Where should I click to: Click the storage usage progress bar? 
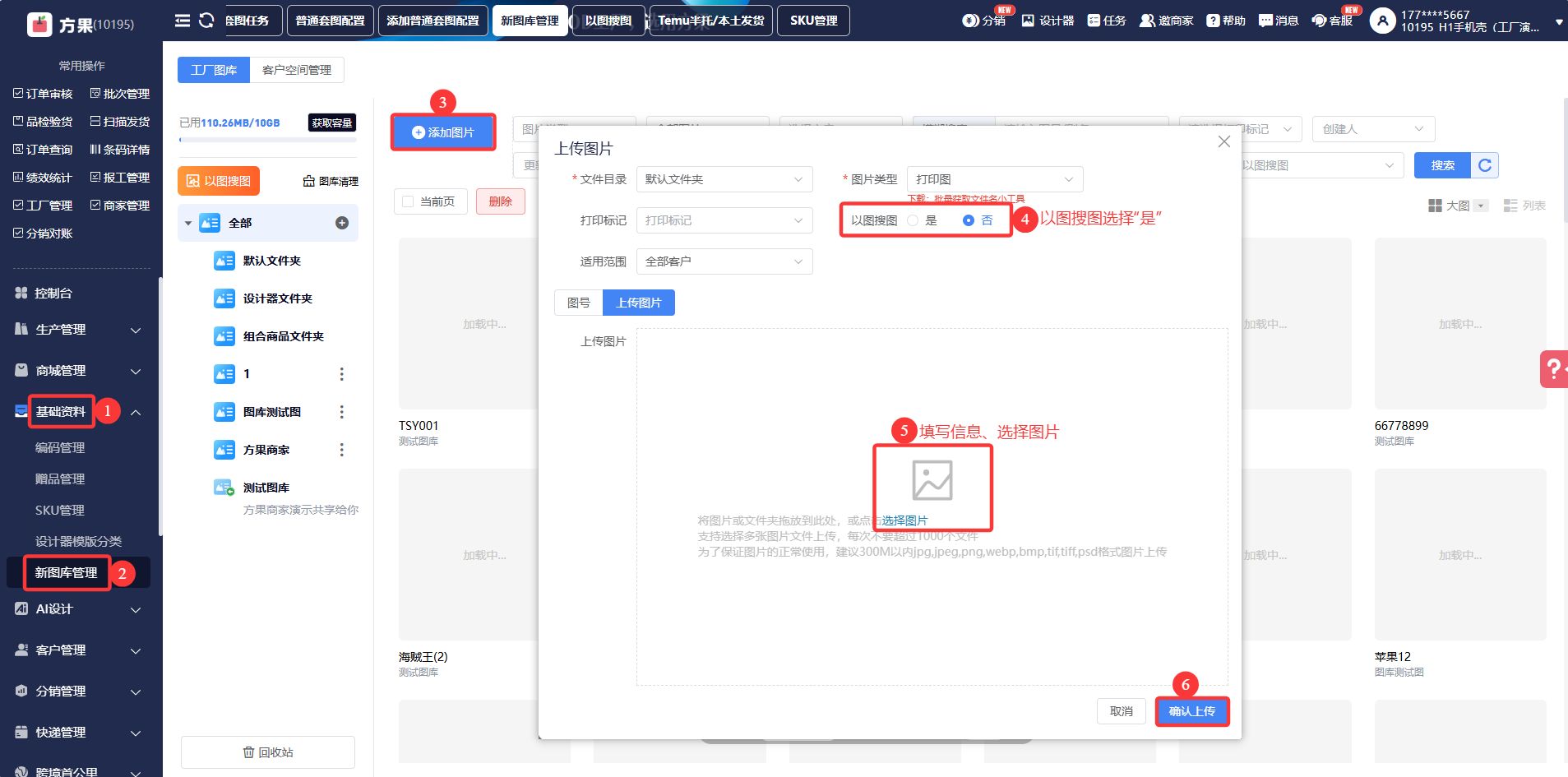pyautogui.click(x=268, y=140)
